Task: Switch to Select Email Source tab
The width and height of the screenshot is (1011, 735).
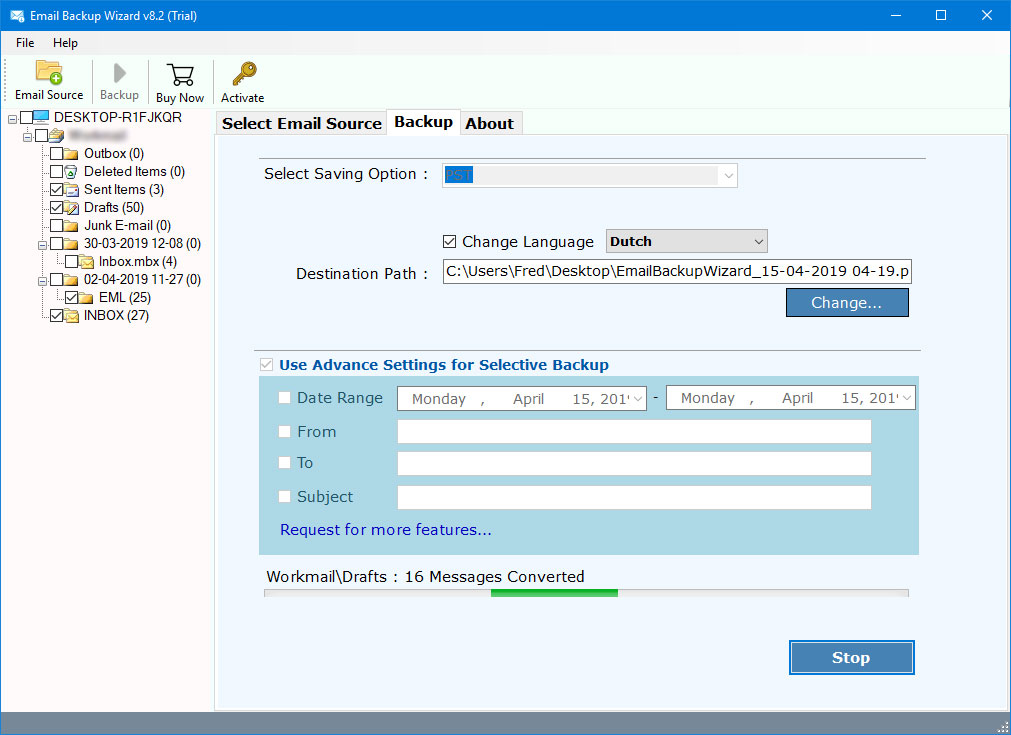Action: [x=302, y=123]
